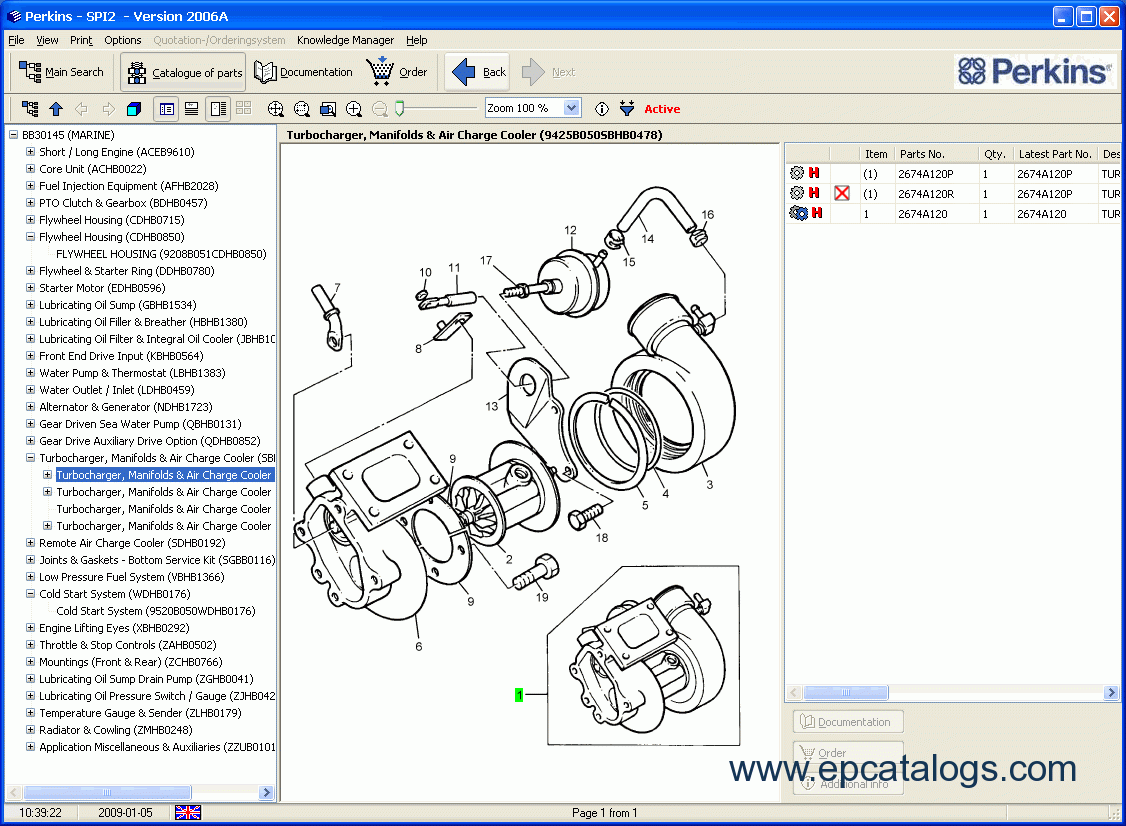This screenshot has height=826, width=1126.
Task: Click parts table scroll right arrow
Action: pyautogui.click(x=1111, y=692)
